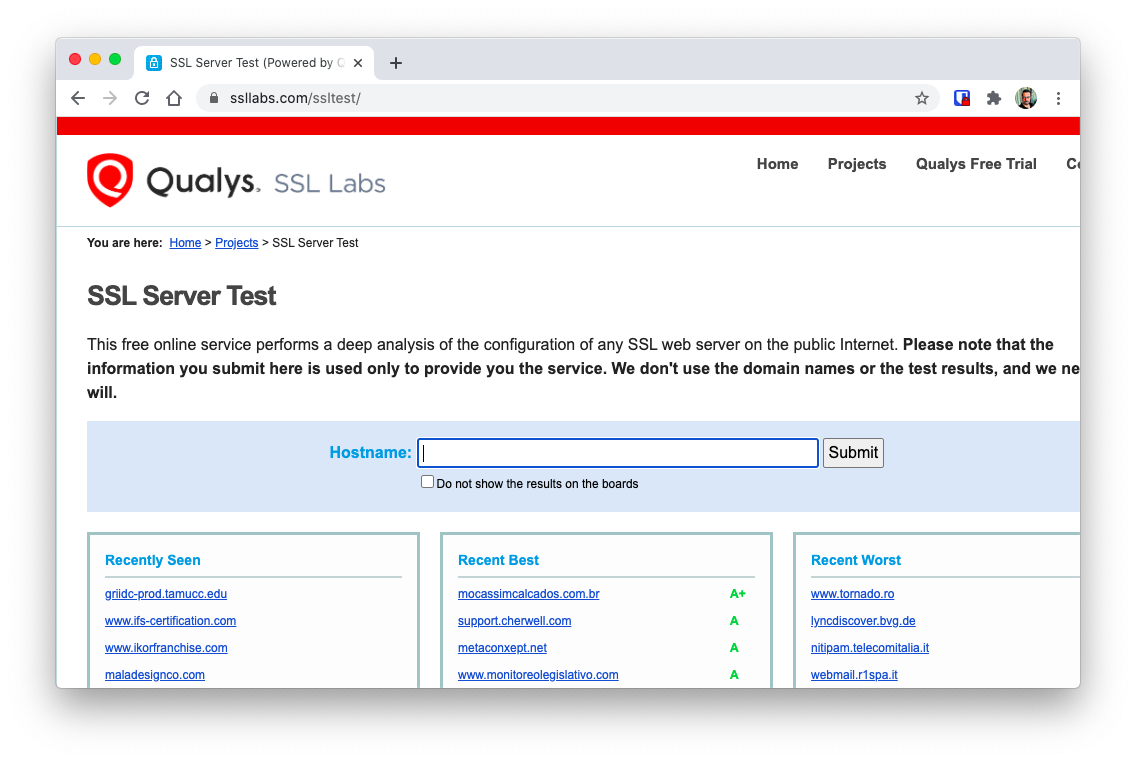Click the A+ grade beside mocassimcalcados.com.br
The height and width of the screenshot is (762, 1136).
click(x=738, y=594)
